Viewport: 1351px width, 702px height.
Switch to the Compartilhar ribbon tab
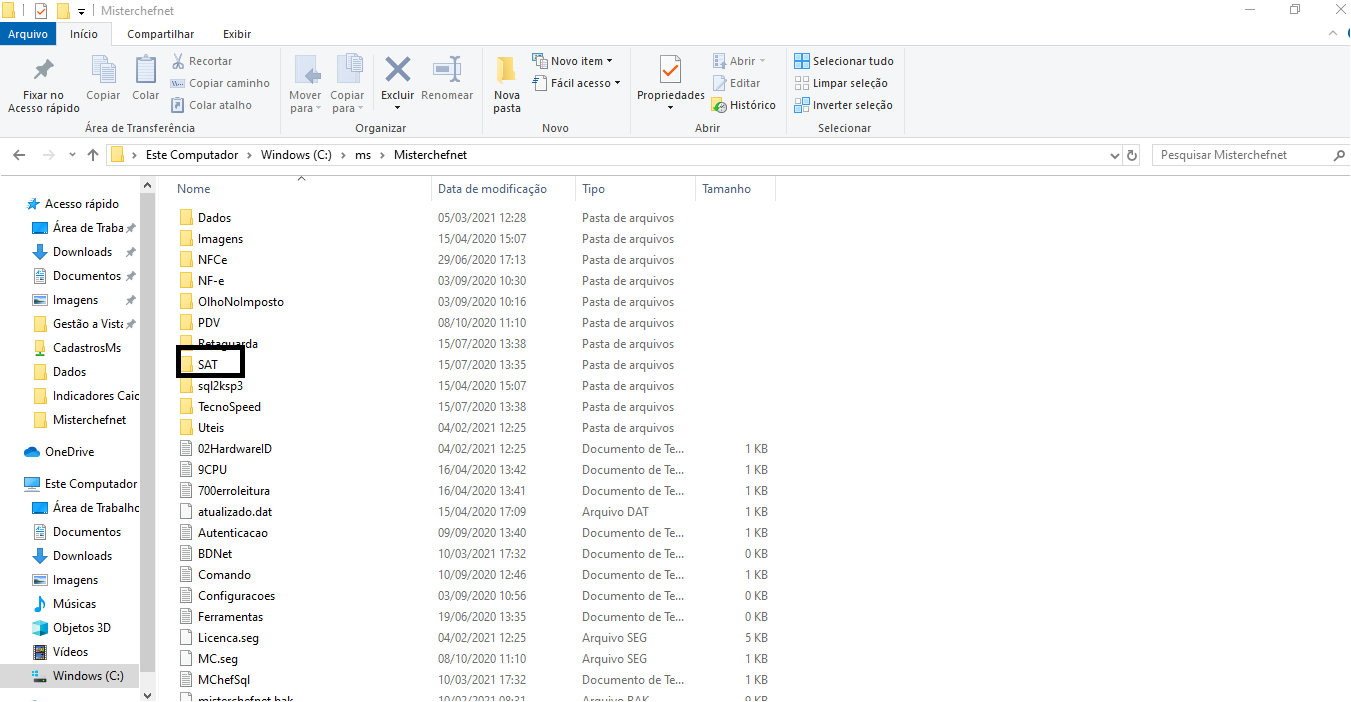click(x=160, y=34)
